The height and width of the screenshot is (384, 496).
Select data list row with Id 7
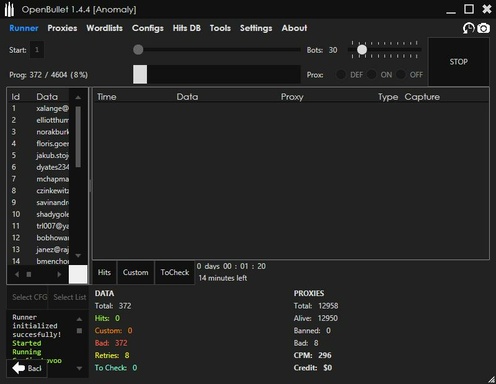[39, 179]
